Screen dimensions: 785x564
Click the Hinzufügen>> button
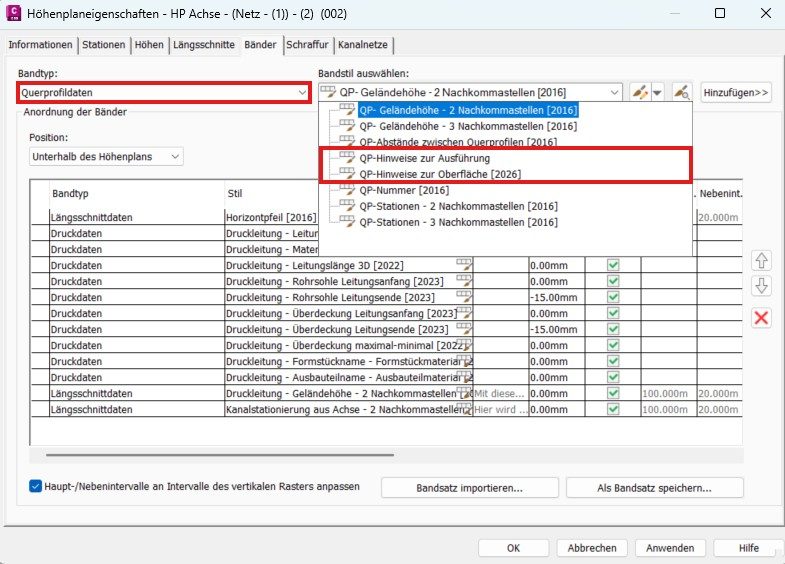[x=735, y=93]
